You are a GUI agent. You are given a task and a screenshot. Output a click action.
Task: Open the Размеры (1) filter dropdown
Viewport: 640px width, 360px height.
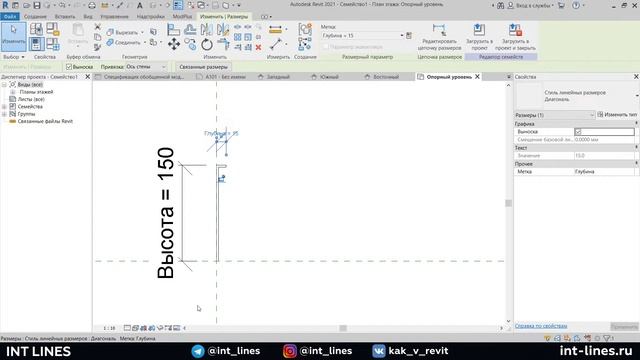coord(554,115)
